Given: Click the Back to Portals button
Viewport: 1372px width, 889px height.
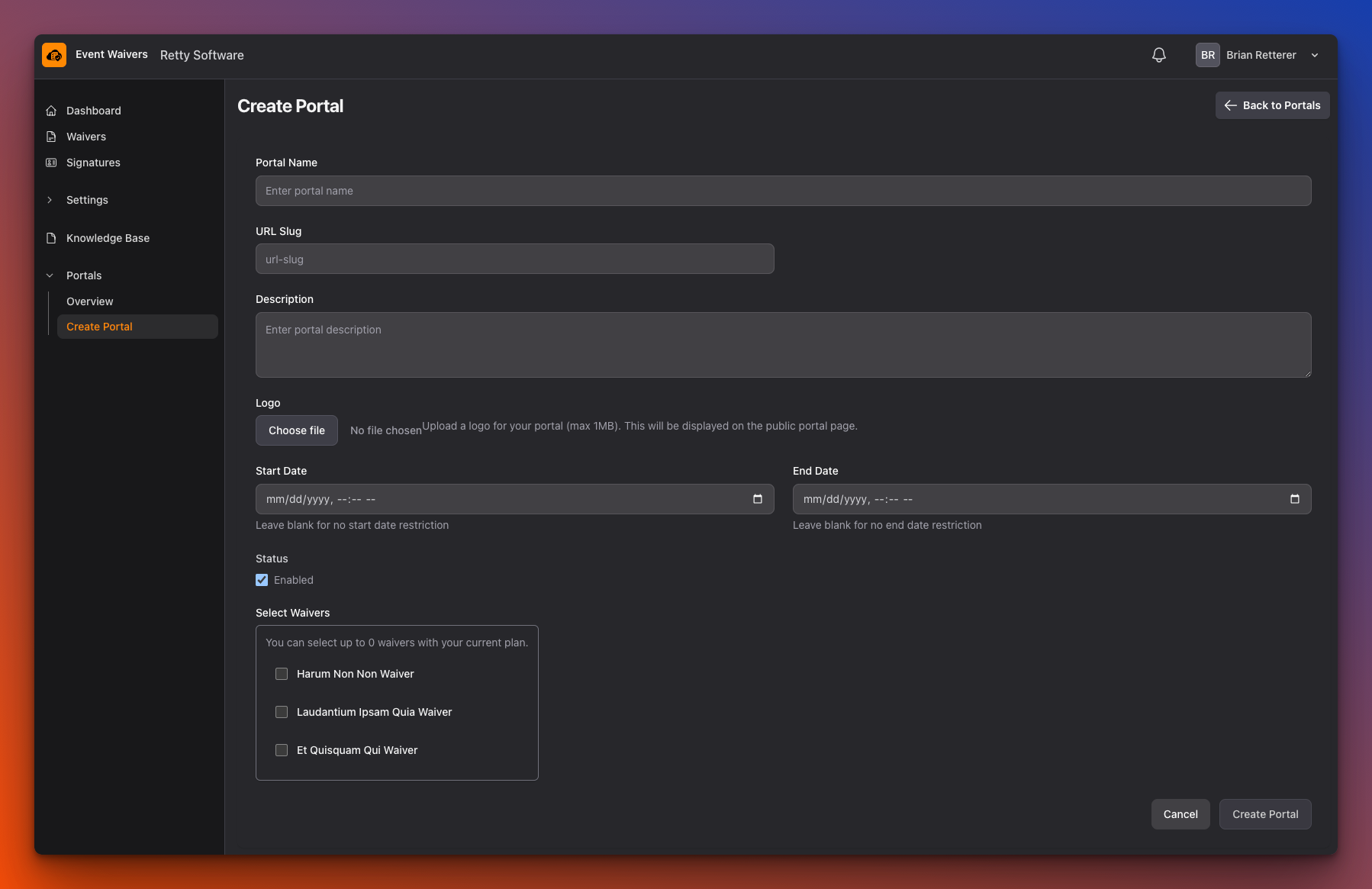Looking at the screenshot, I should click(x=1272, y=105).
